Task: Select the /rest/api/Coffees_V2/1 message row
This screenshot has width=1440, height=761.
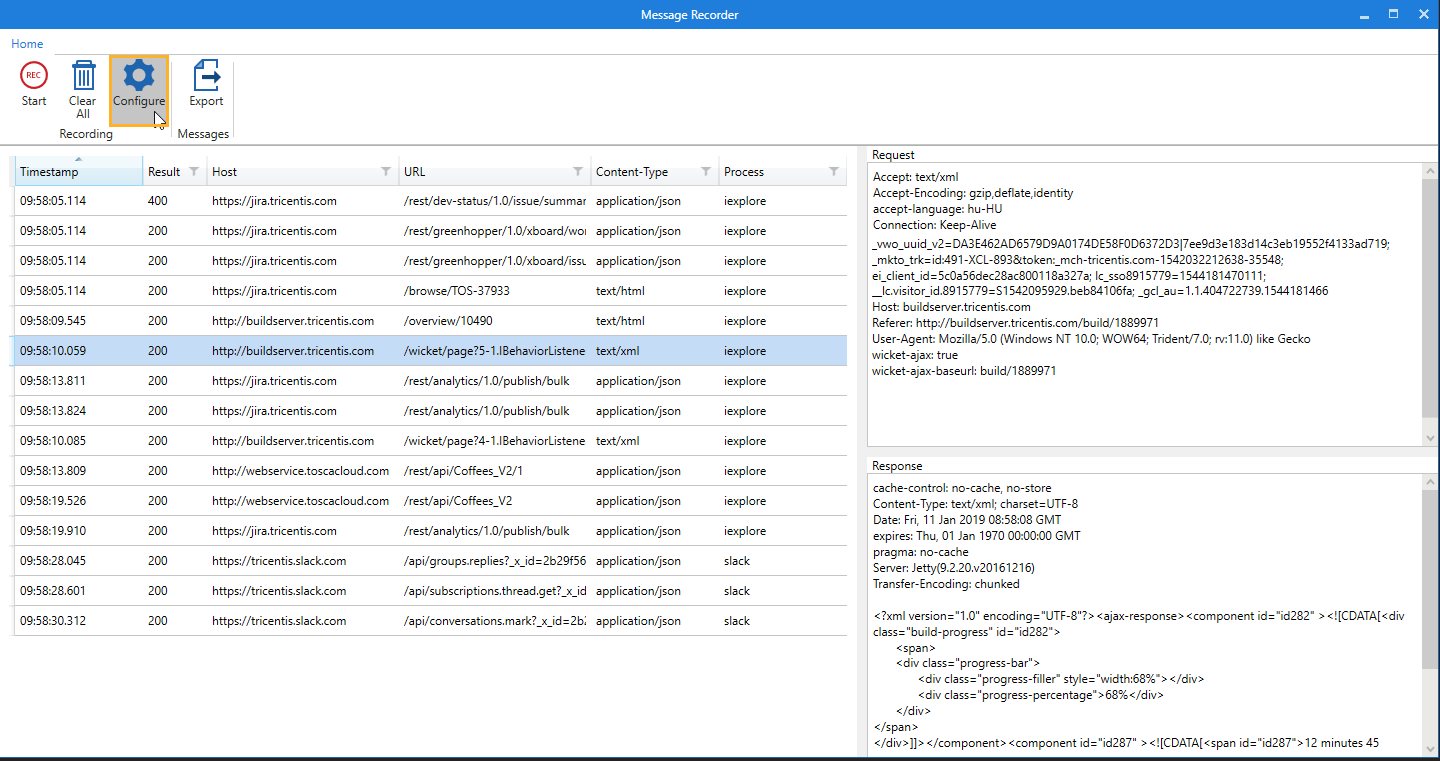Action: click(428, 471)
